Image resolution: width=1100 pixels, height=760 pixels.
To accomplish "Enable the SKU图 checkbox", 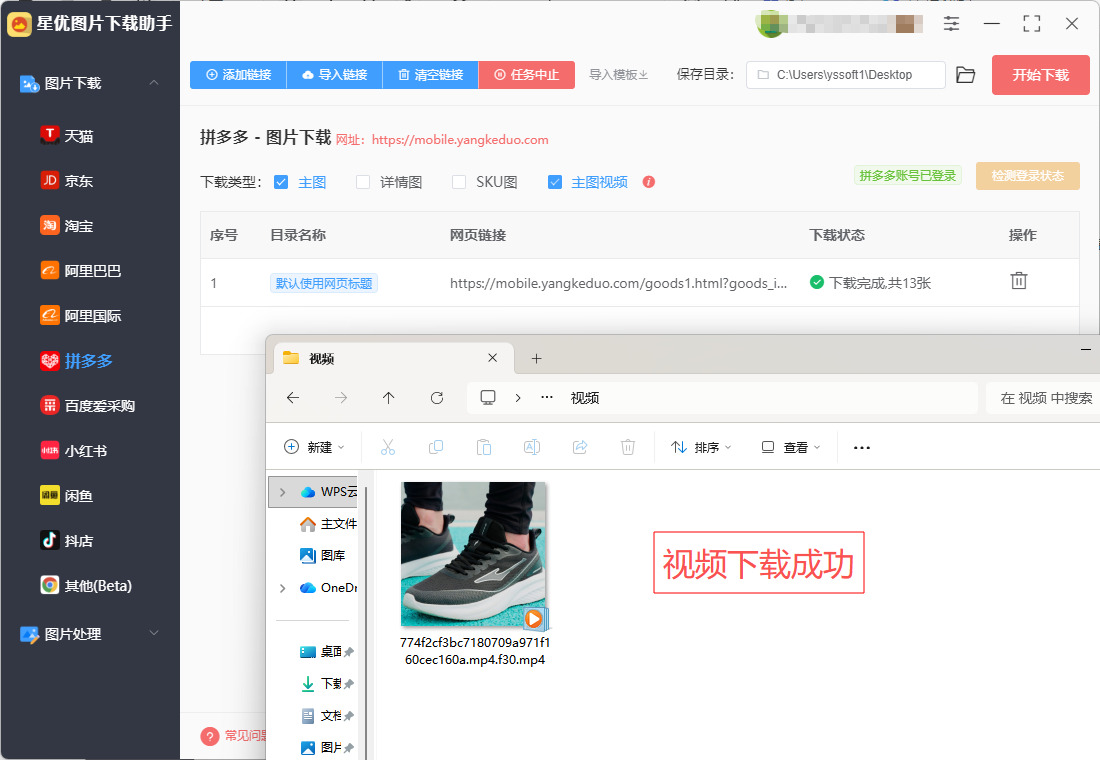I will [x=459, y=182].
